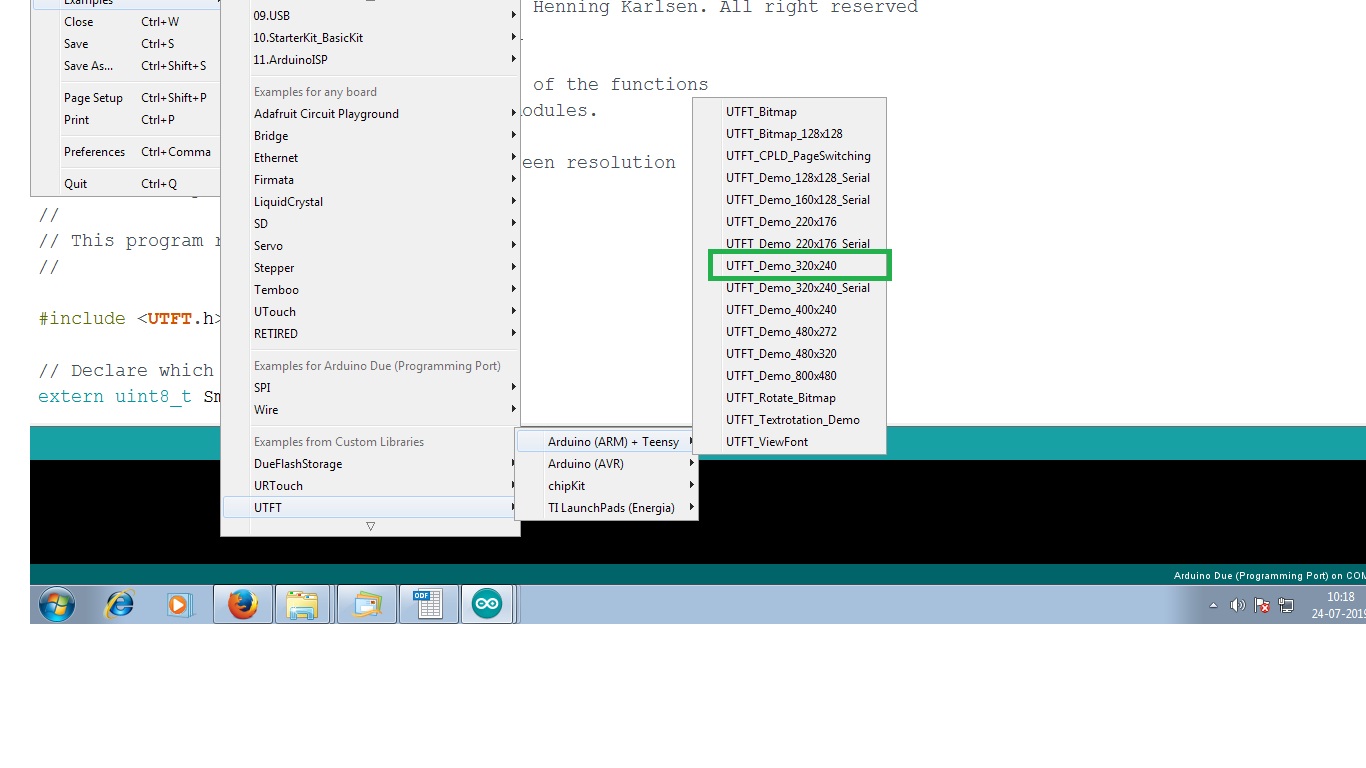1366x768 pixels.
Task: Open the UTFT_Rotate_Bitmap example
Action: pyautogui.click(x=789, y=397)
